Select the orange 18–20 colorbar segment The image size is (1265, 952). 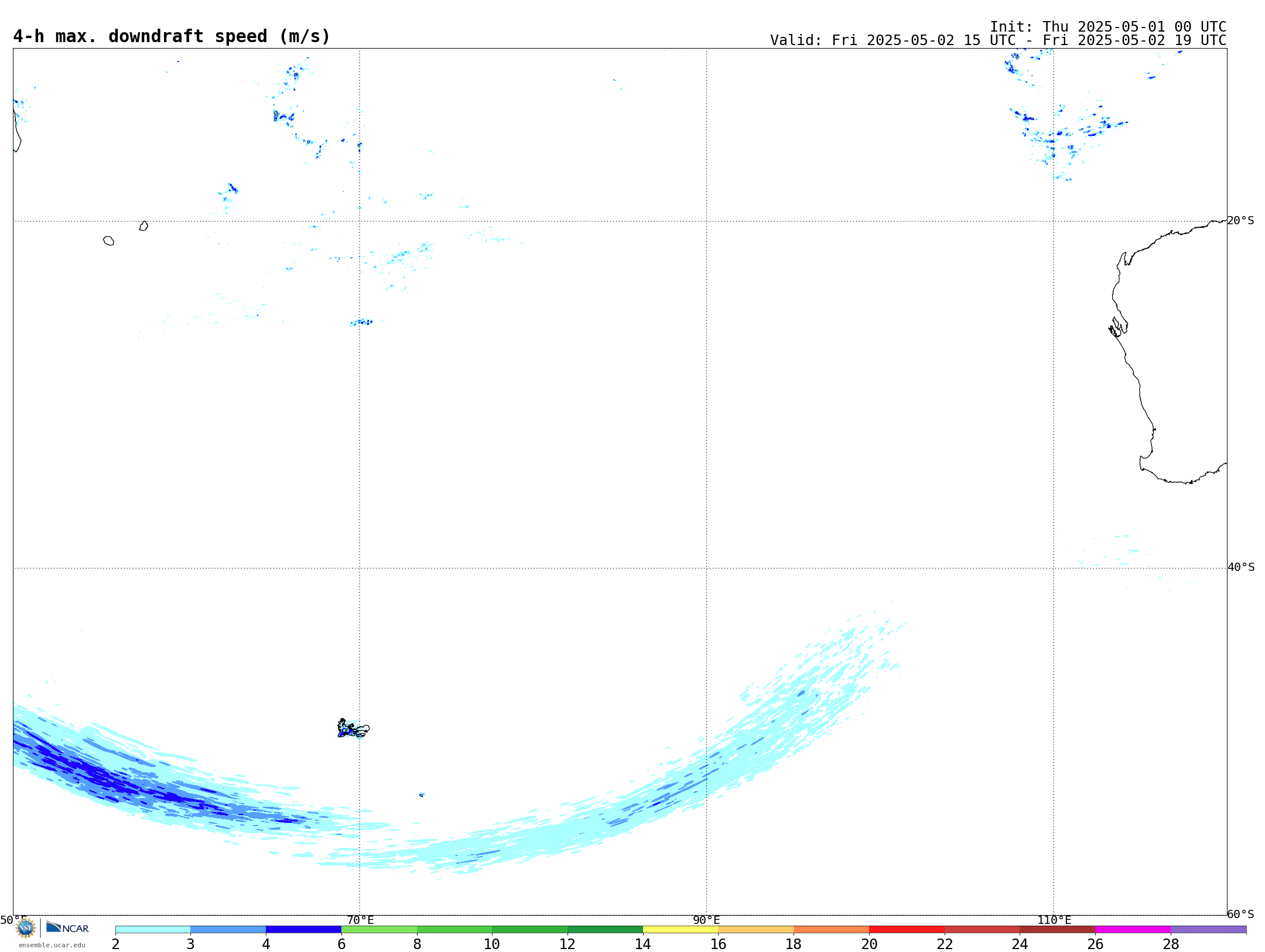pyautogui.click(x=831, y=930)
